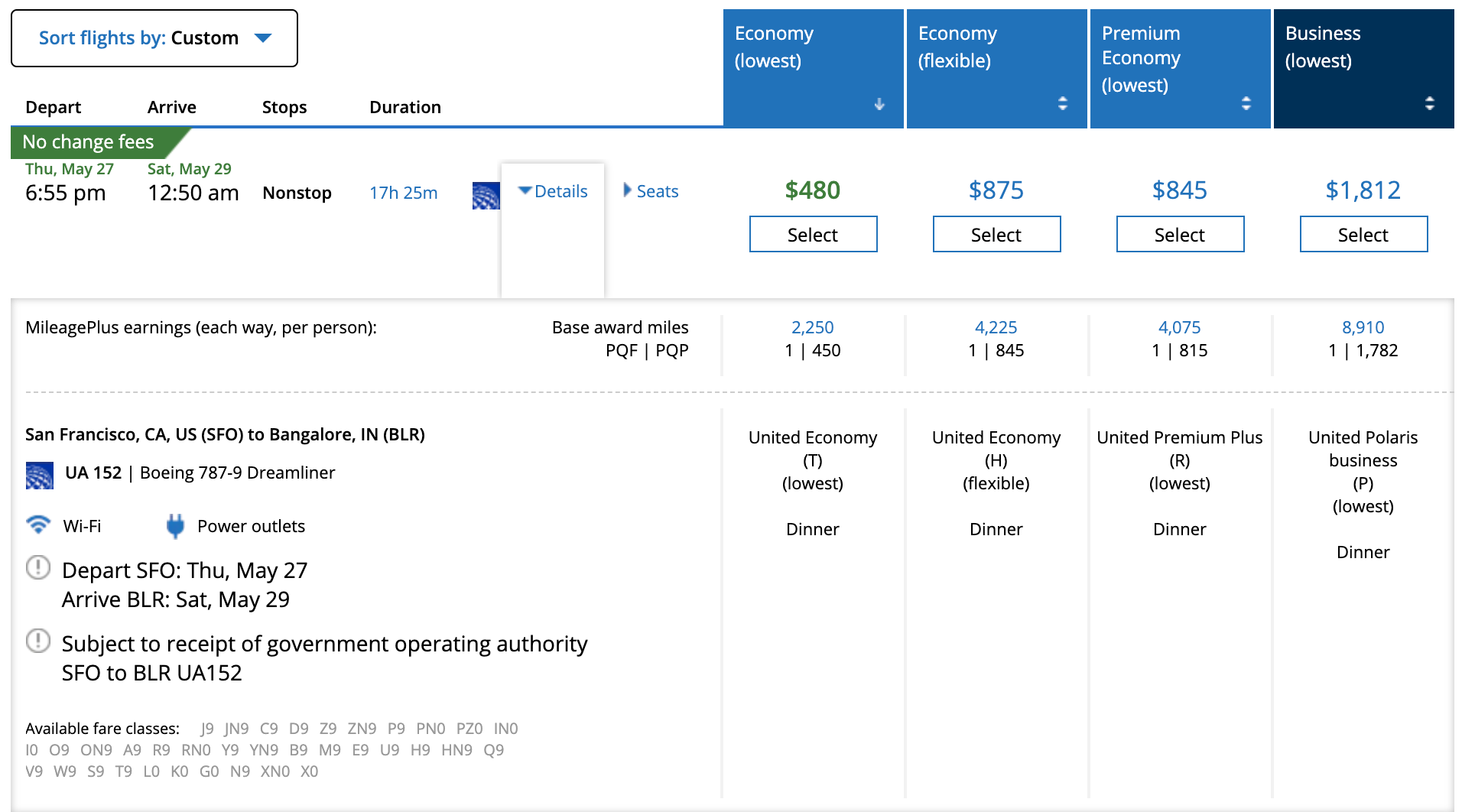
Task: Select the $845 Premium Economy fare
Action: pyautogui.click(x=1180, y=234)
